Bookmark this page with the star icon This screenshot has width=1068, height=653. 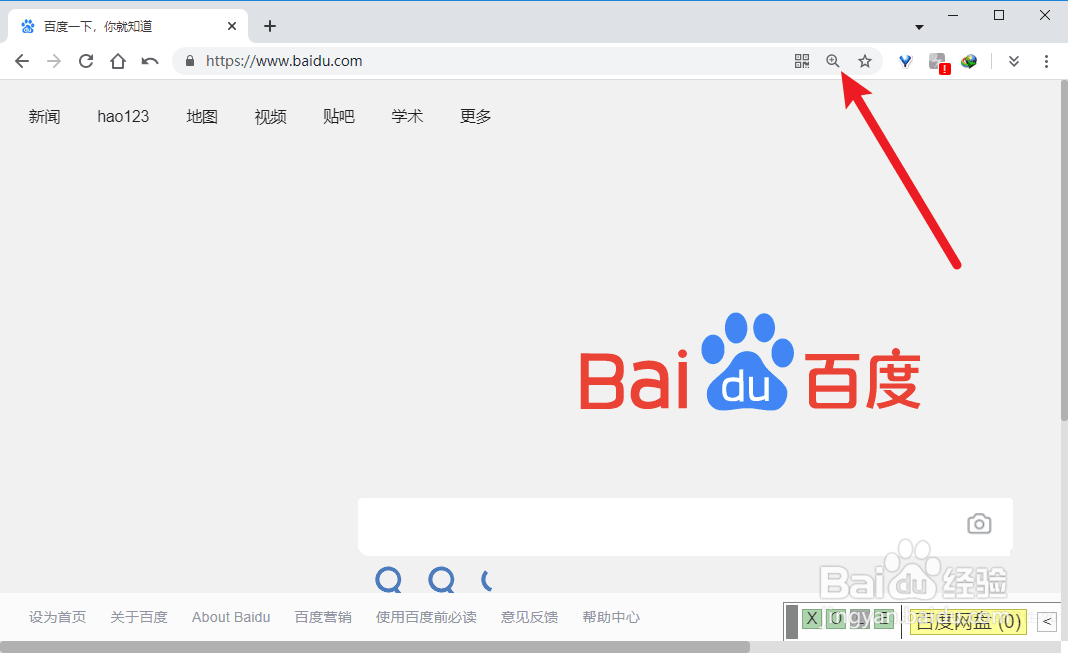[x=865, y=61]
